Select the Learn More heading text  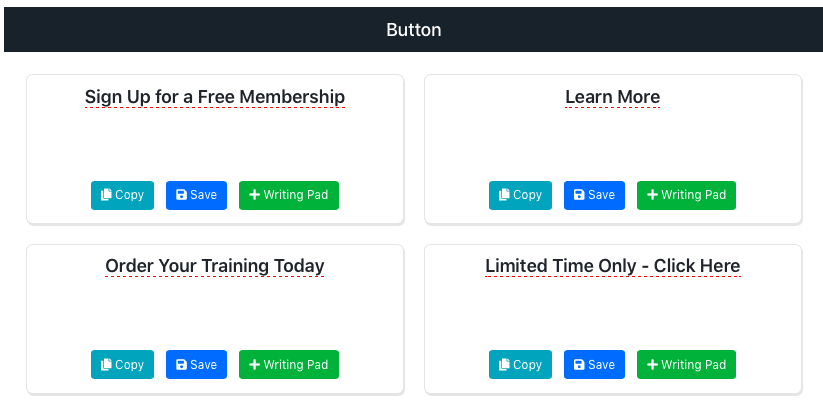(613, 97)
